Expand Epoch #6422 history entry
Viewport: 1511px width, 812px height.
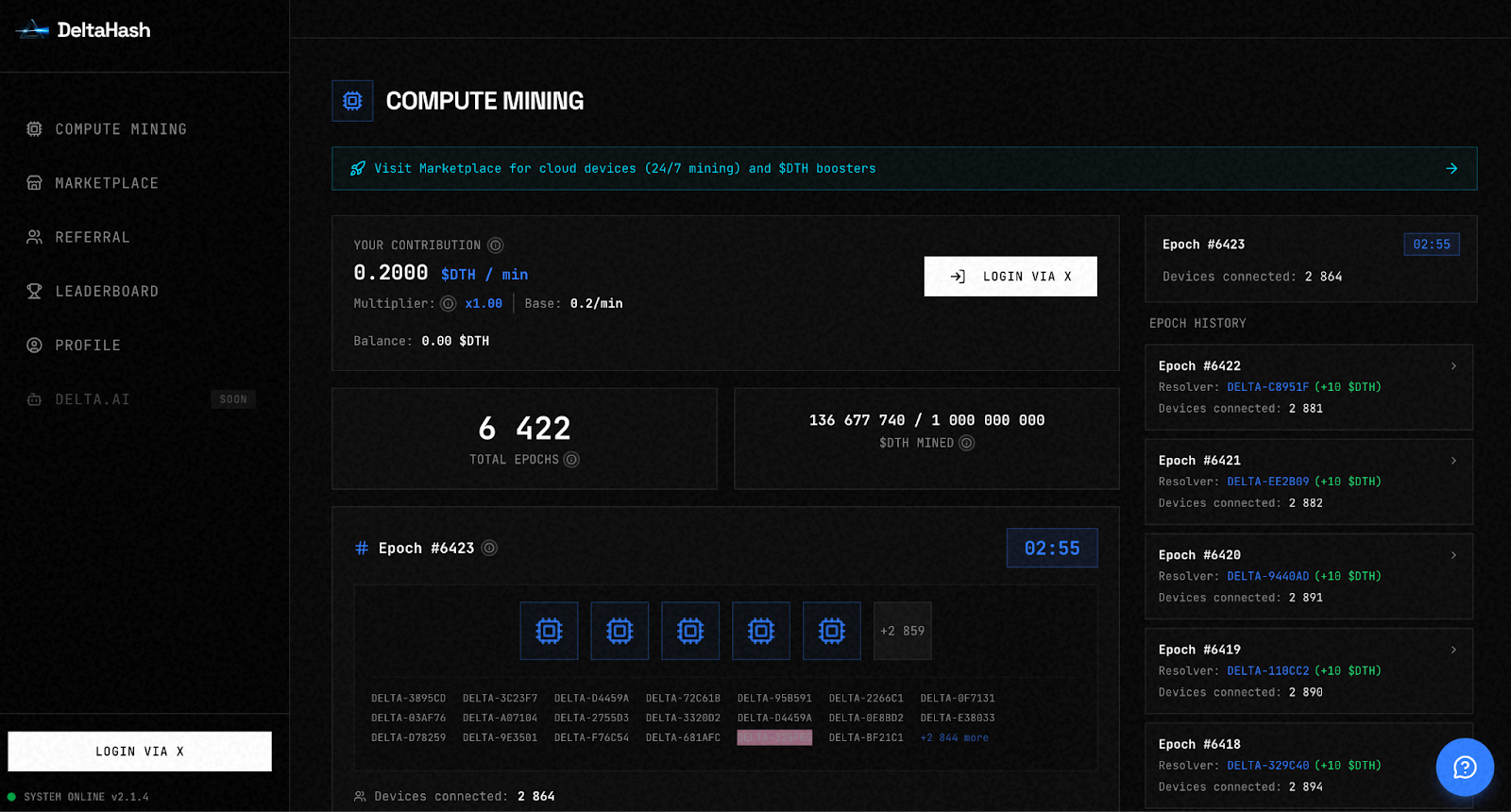[1453, 366]
